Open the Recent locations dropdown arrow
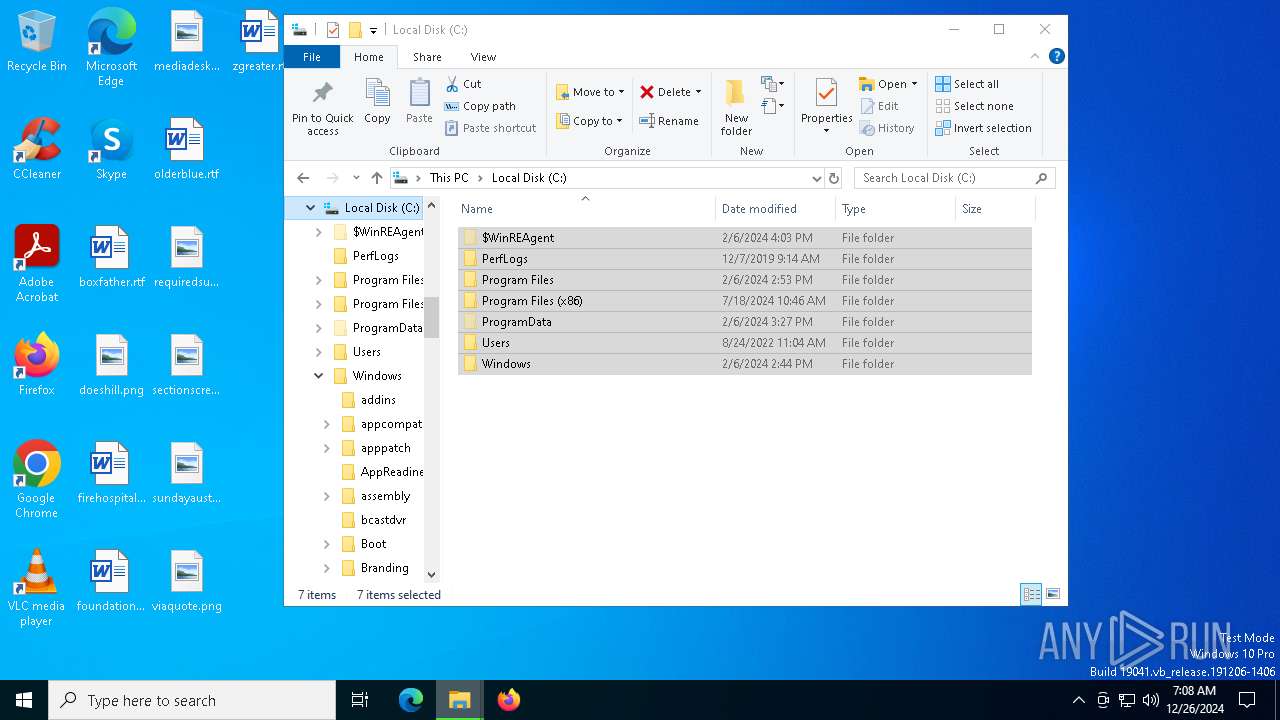 click(x=356, y=178)
